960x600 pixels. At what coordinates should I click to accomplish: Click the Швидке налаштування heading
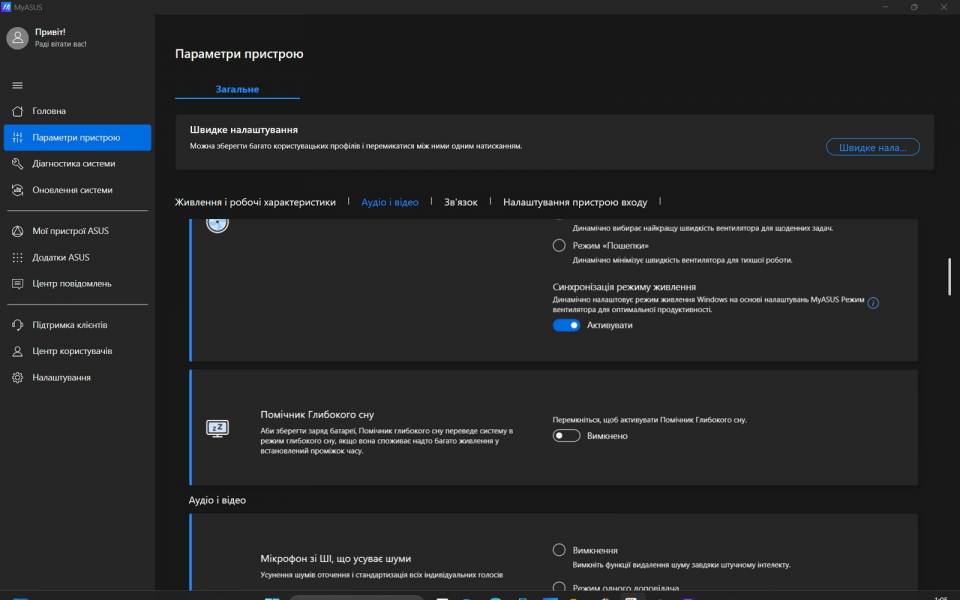(x=244, y=130)
